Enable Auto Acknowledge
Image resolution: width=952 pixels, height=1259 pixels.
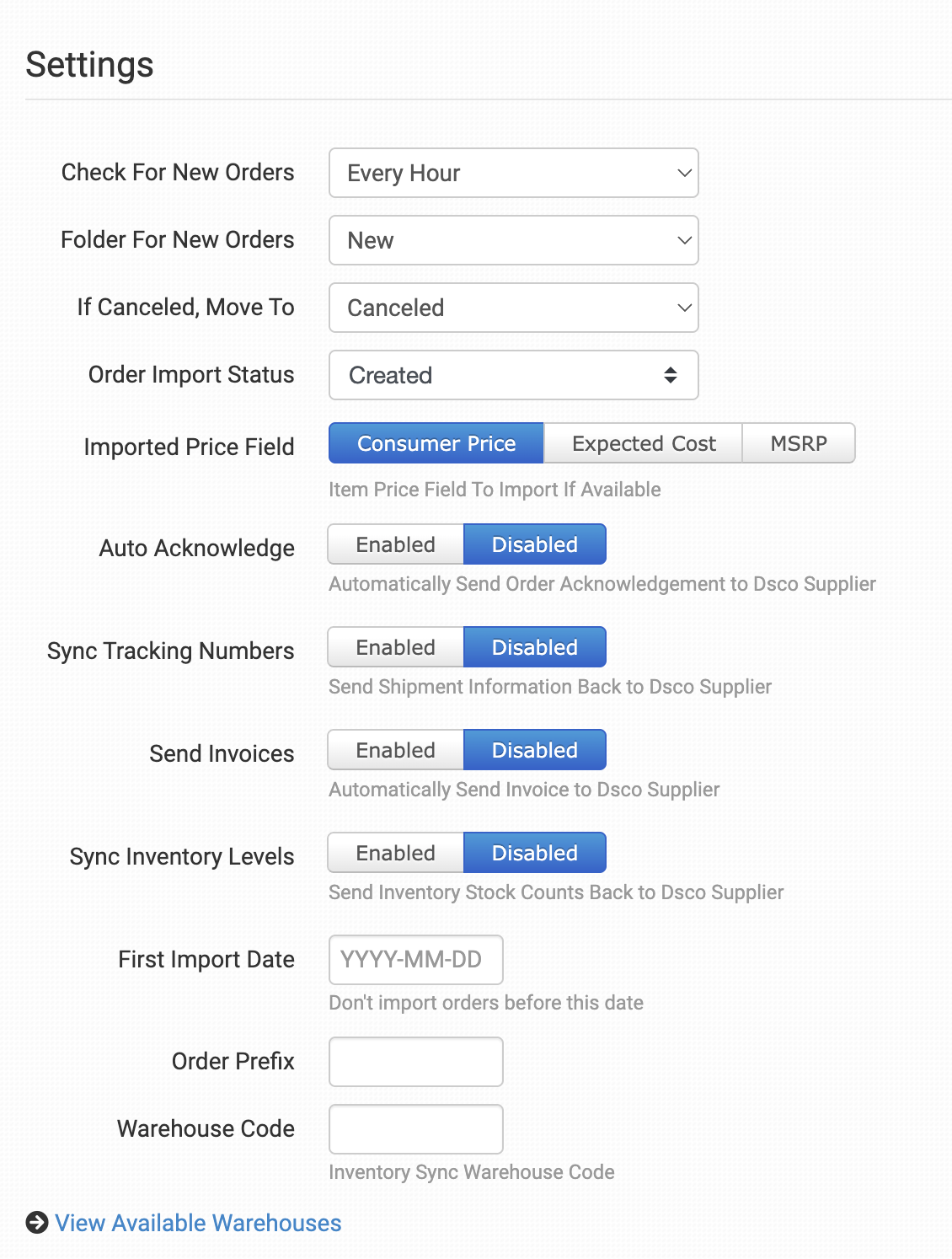point(396,544)
